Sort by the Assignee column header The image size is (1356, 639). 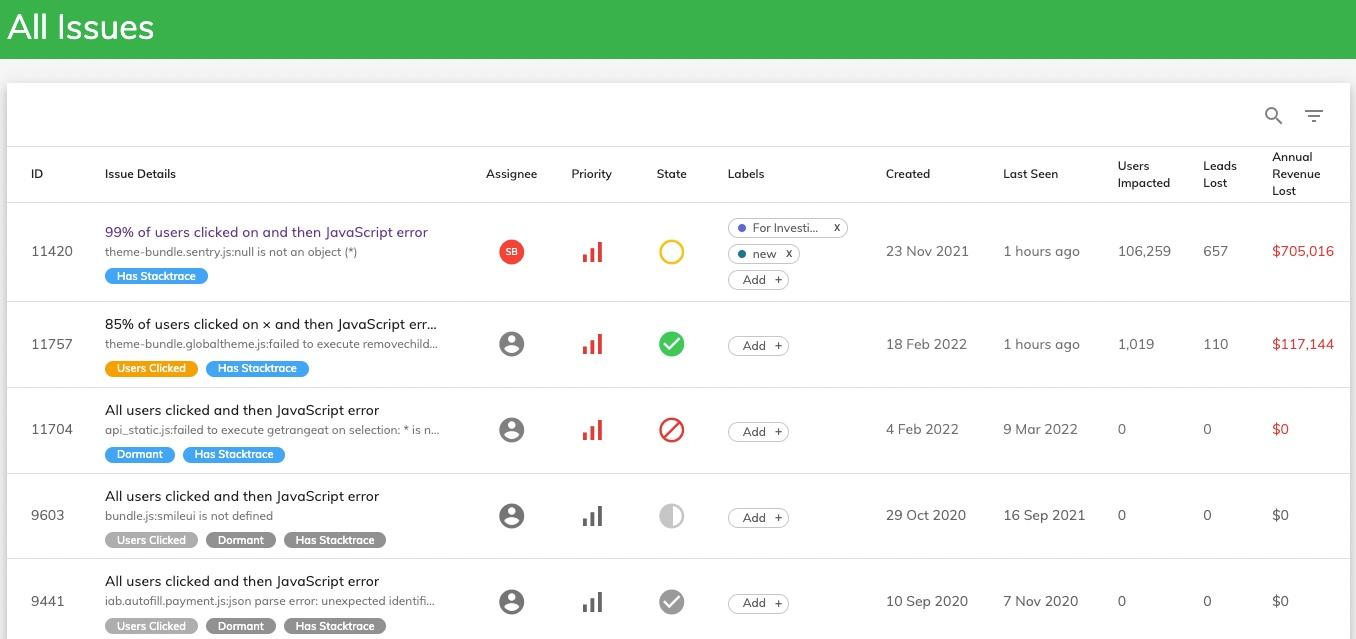coord(511,174)
